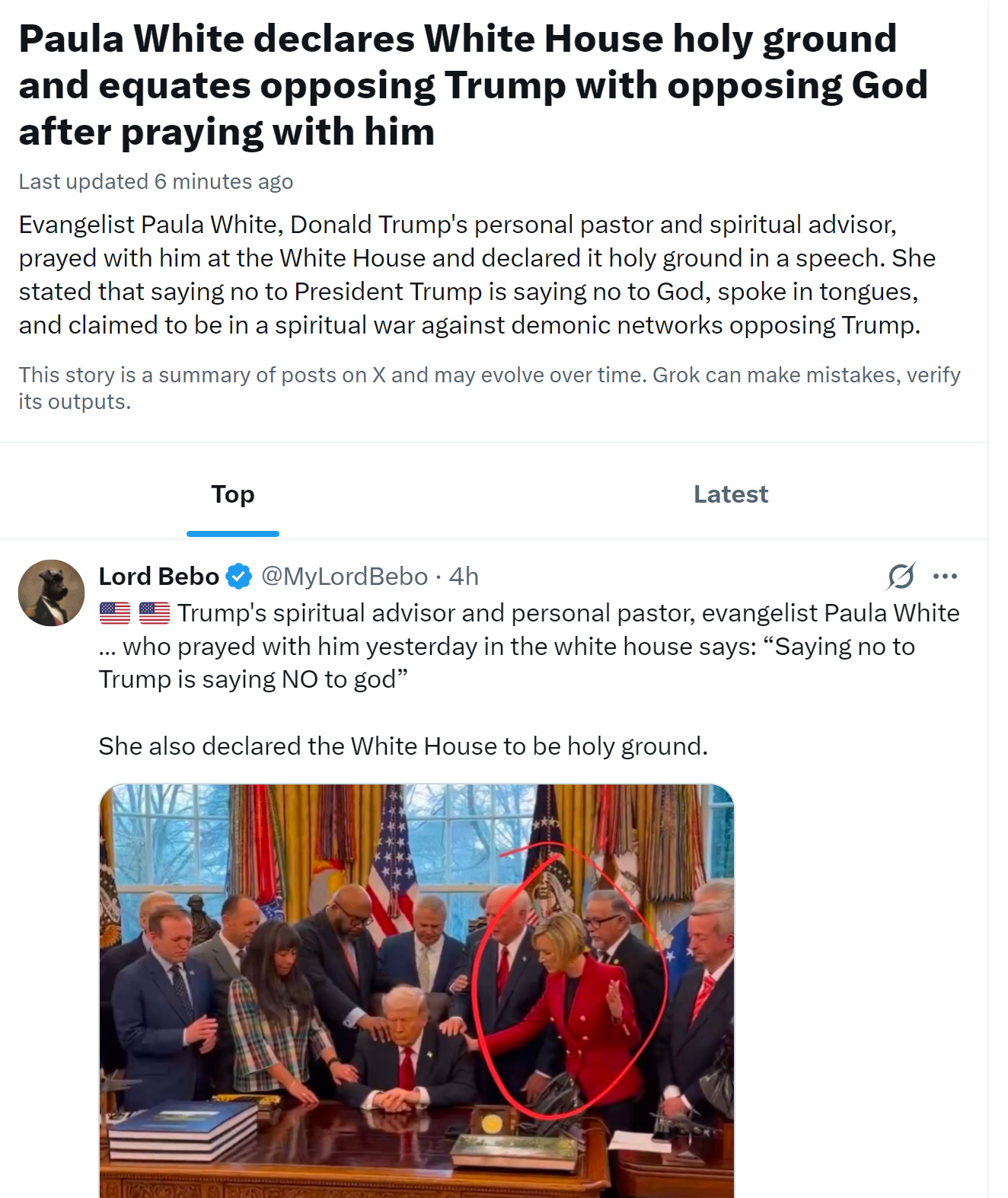Viewport: 1008px width, 1198px height.
Task: Click the 'Last updated 6 minutes ago' text
Action: 156,182
